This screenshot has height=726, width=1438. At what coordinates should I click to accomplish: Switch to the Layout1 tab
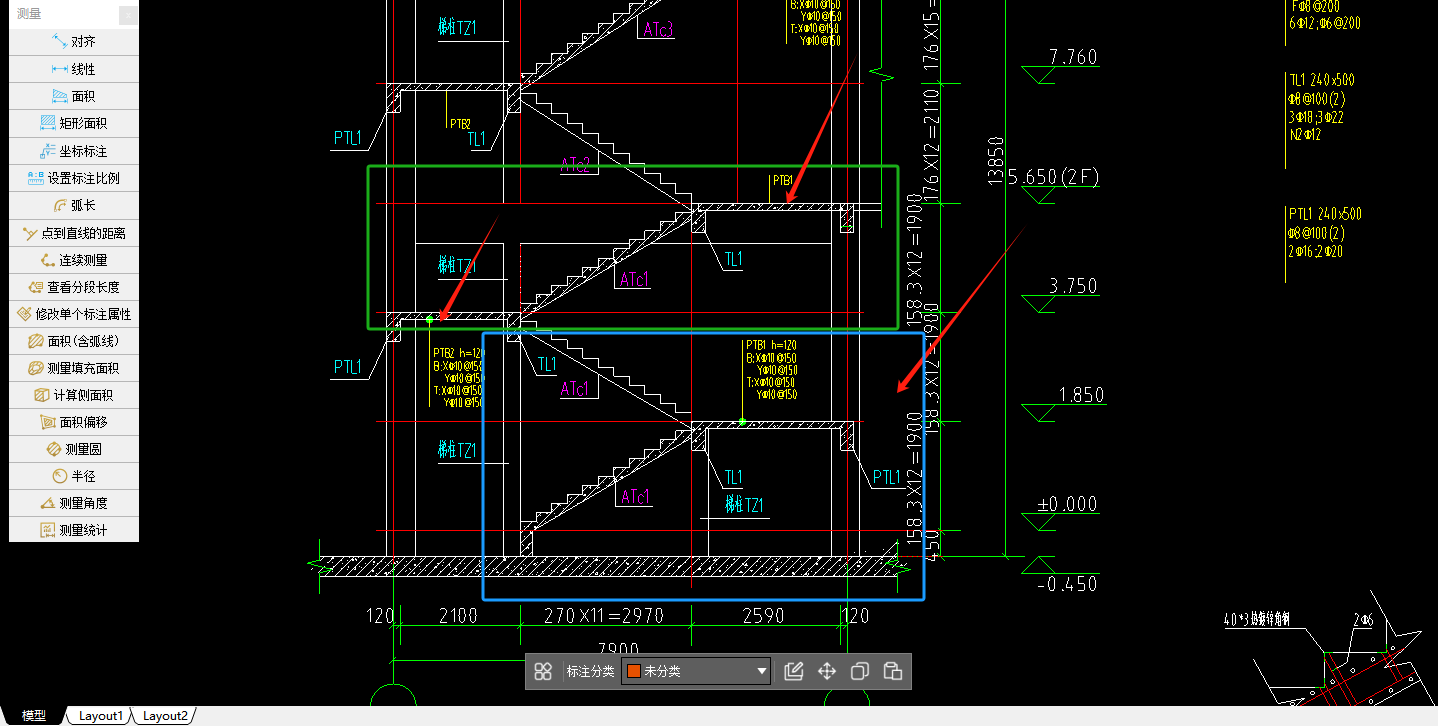tap(100, 716)
